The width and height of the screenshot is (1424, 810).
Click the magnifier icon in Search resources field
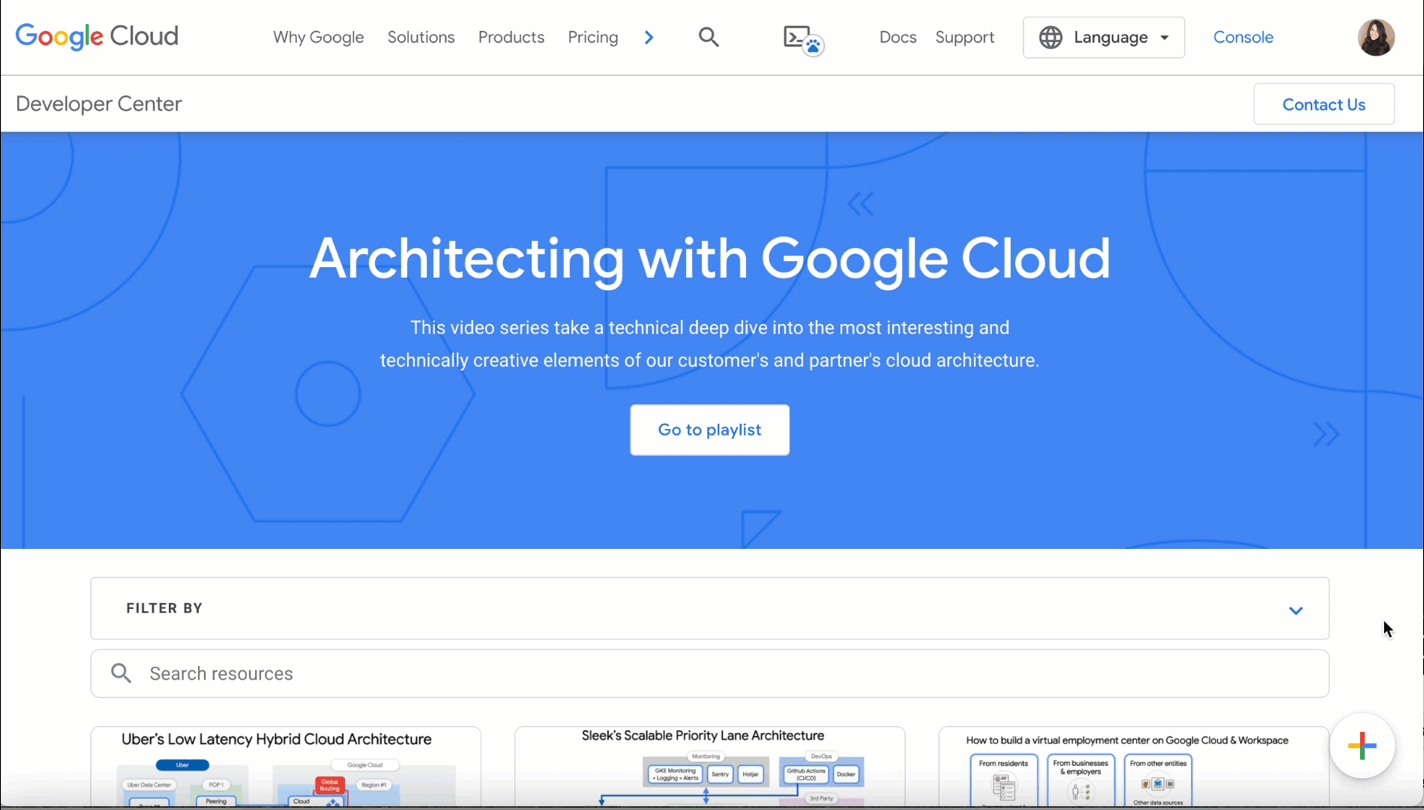[x=121, y=674]
